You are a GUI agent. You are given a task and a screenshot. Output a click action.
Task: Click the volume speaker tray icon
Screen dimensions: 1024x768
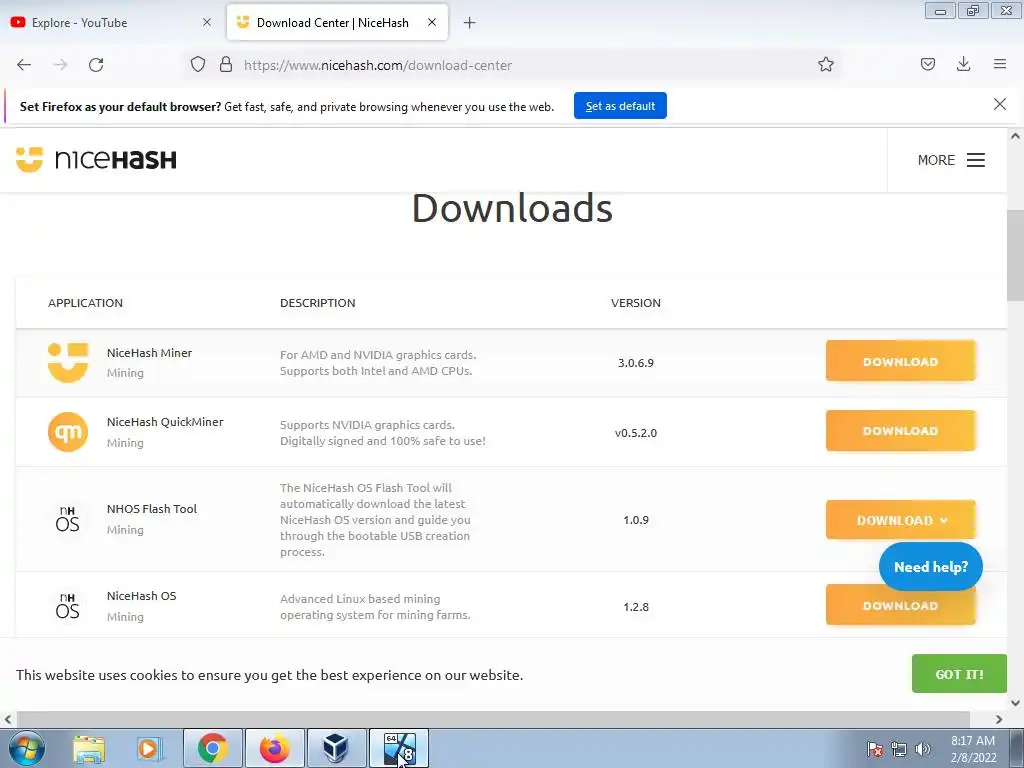coord(923,749)
